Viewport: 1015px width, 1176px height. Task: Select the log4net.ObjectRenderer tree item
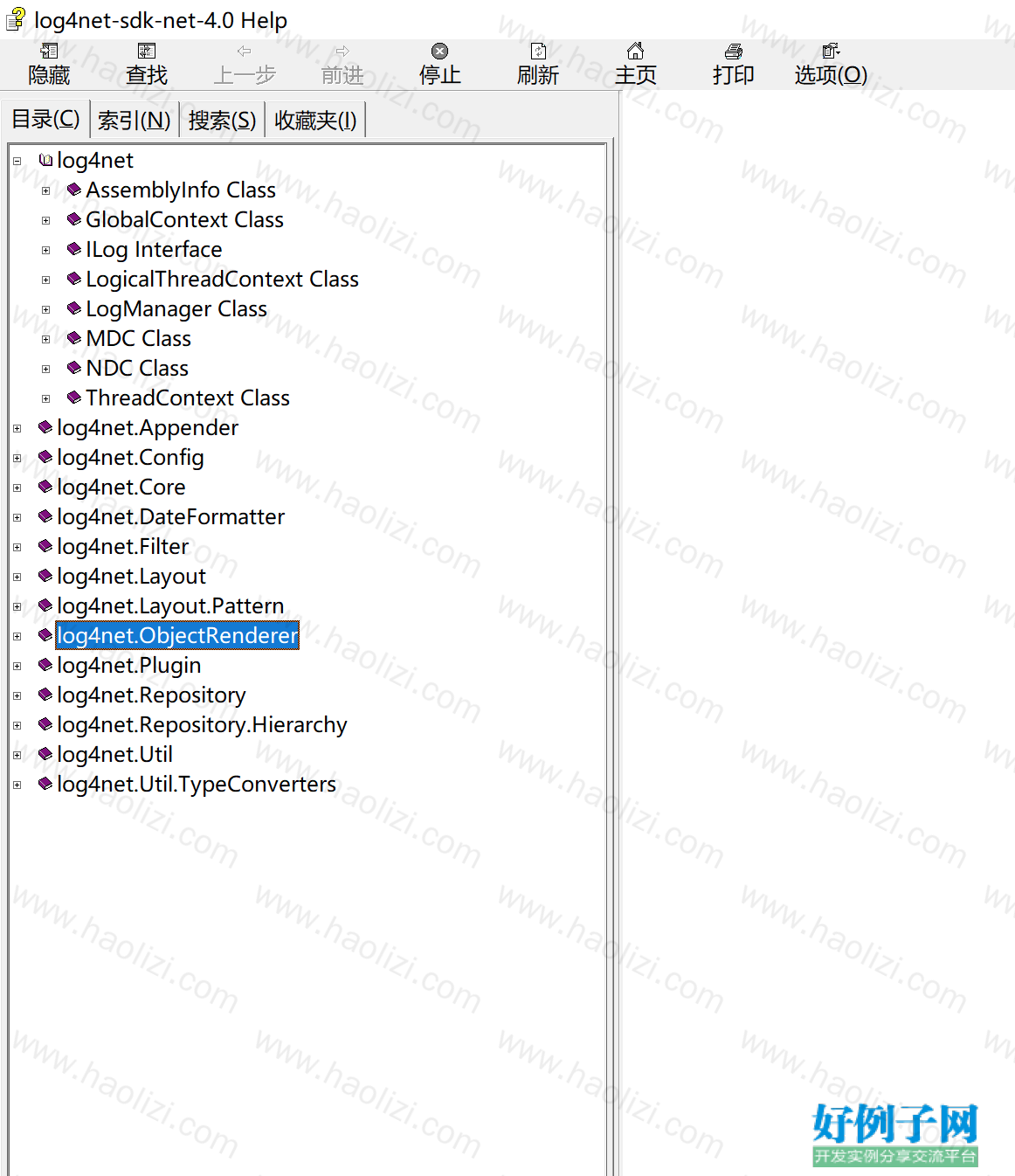177,635
